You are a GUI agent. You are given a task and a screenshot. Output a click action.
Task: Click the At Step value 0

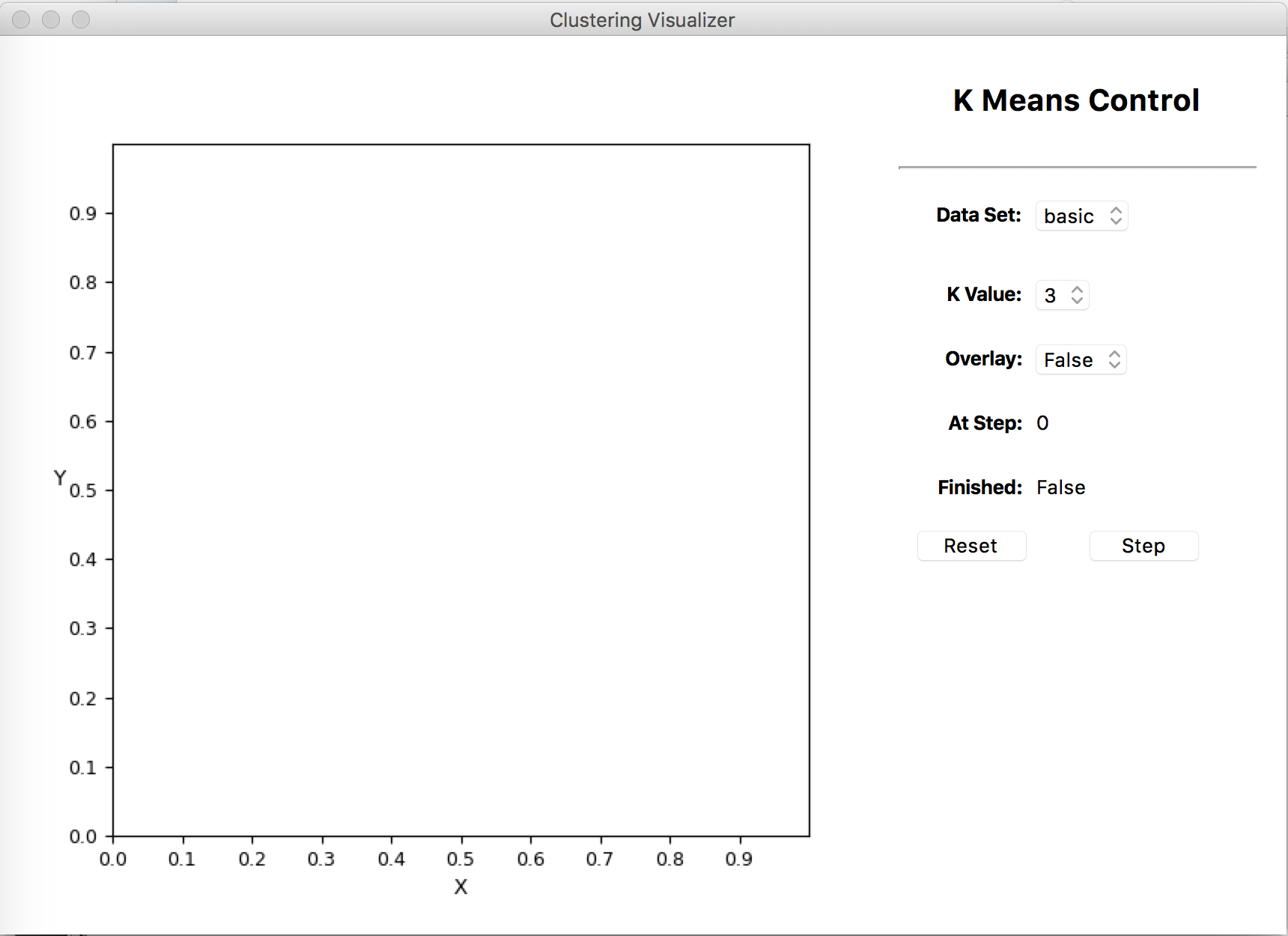(1042, 424)
